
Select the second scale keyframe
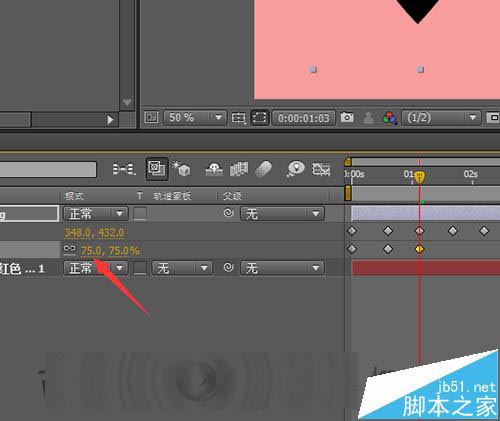click(388, 249)
